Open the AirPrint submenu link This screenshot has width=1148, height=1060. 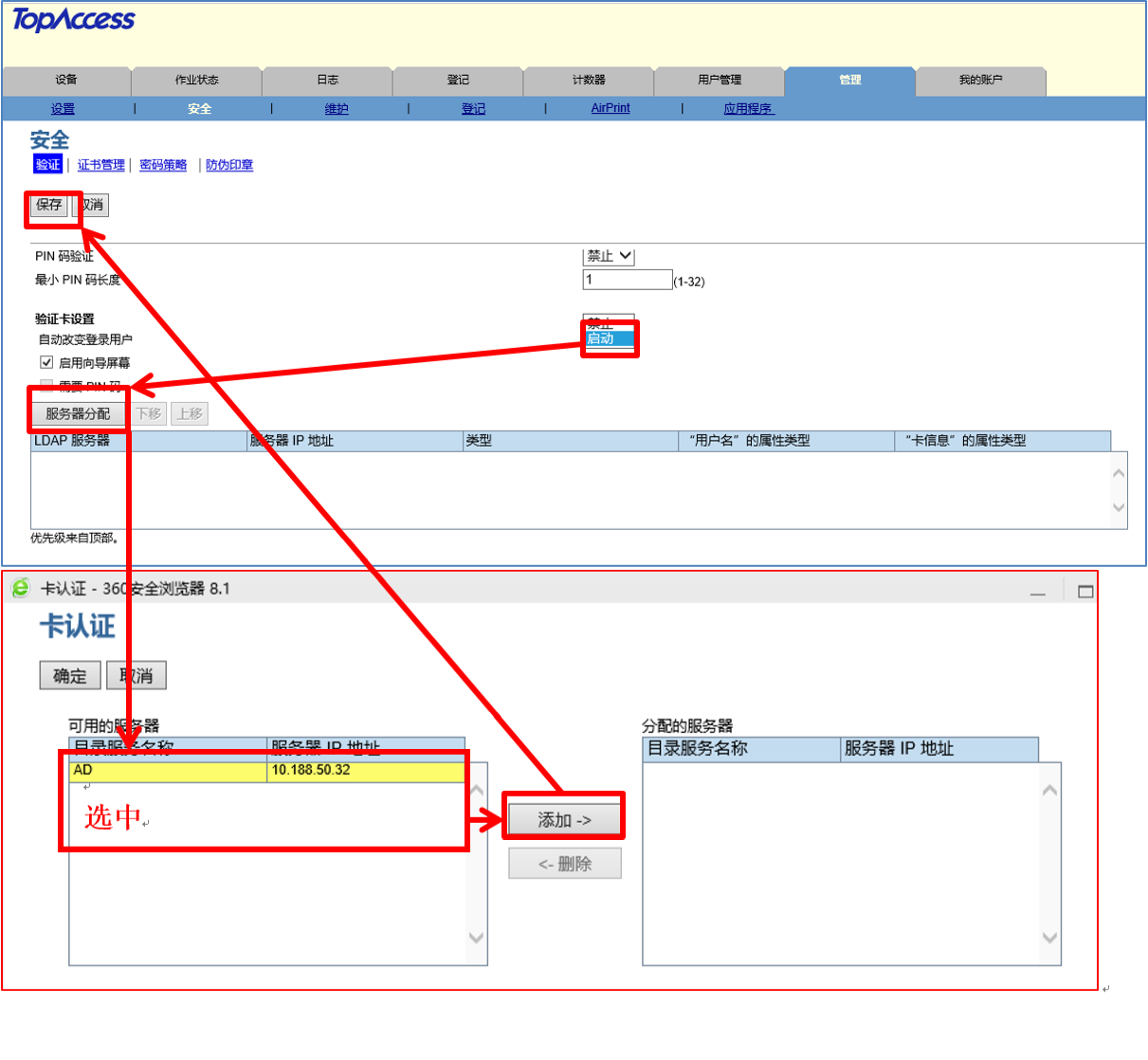610,109
